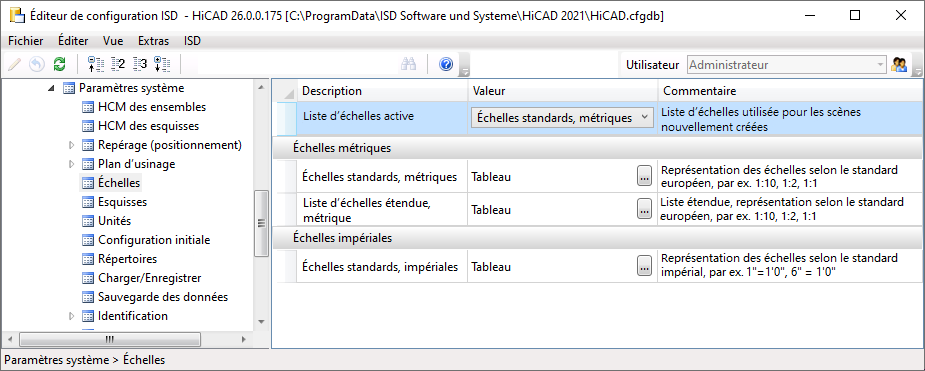Open the Extras menu
The image size is (925, 371).
pos(153,41)
